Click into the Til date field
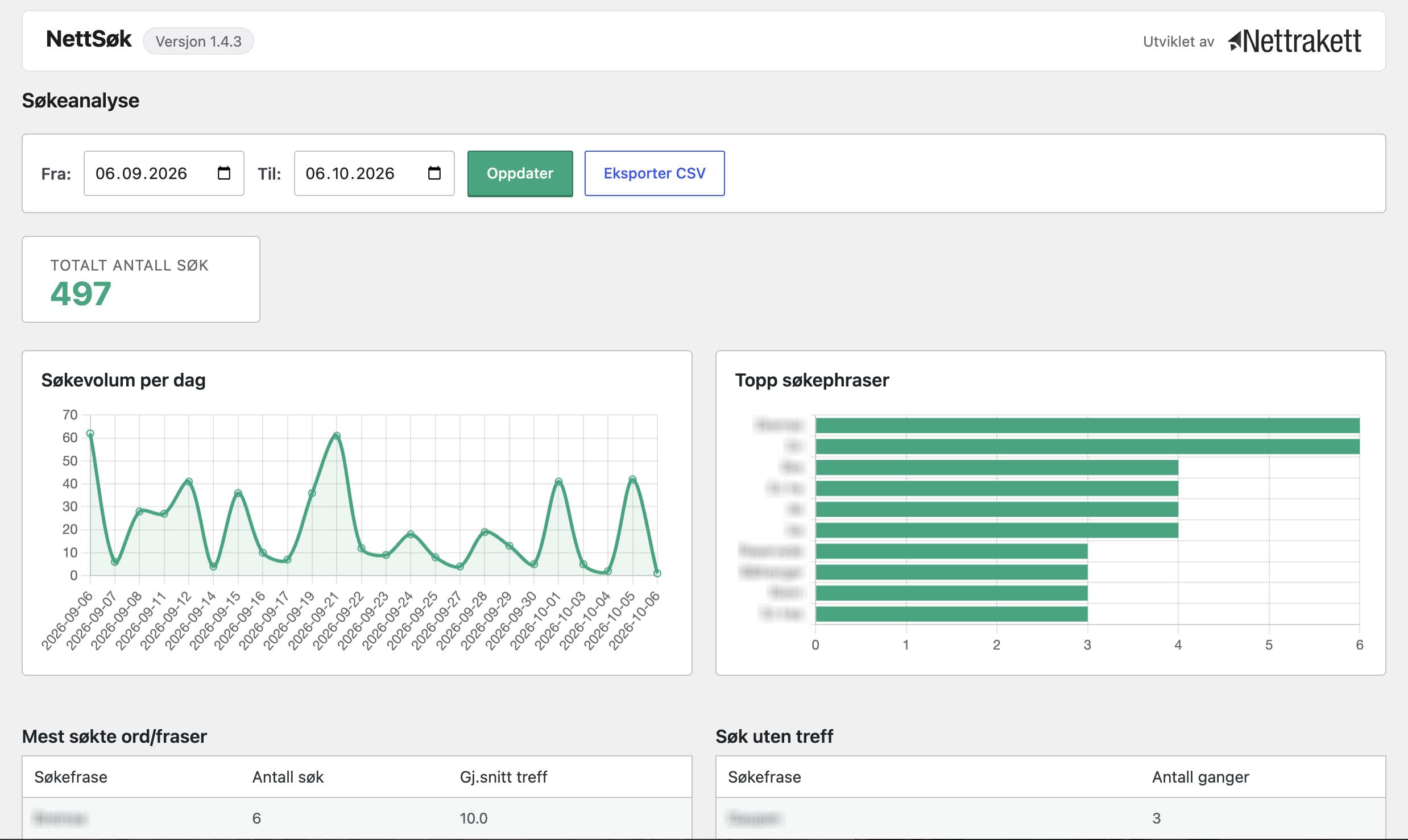This screenshot has height=840, width=1408. 374,173
